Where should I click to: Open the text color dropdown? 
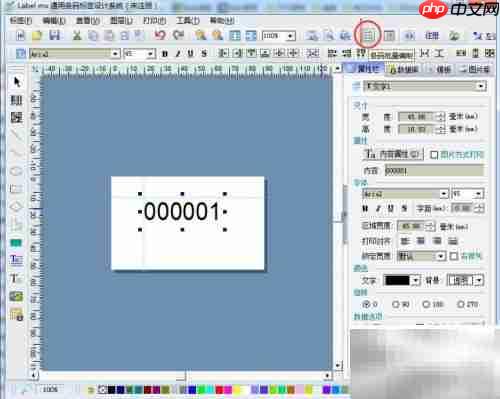click(416, 280)
